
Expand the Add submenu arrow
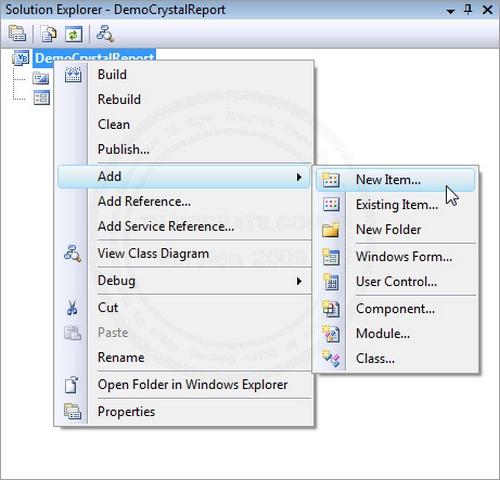[299, 177]
